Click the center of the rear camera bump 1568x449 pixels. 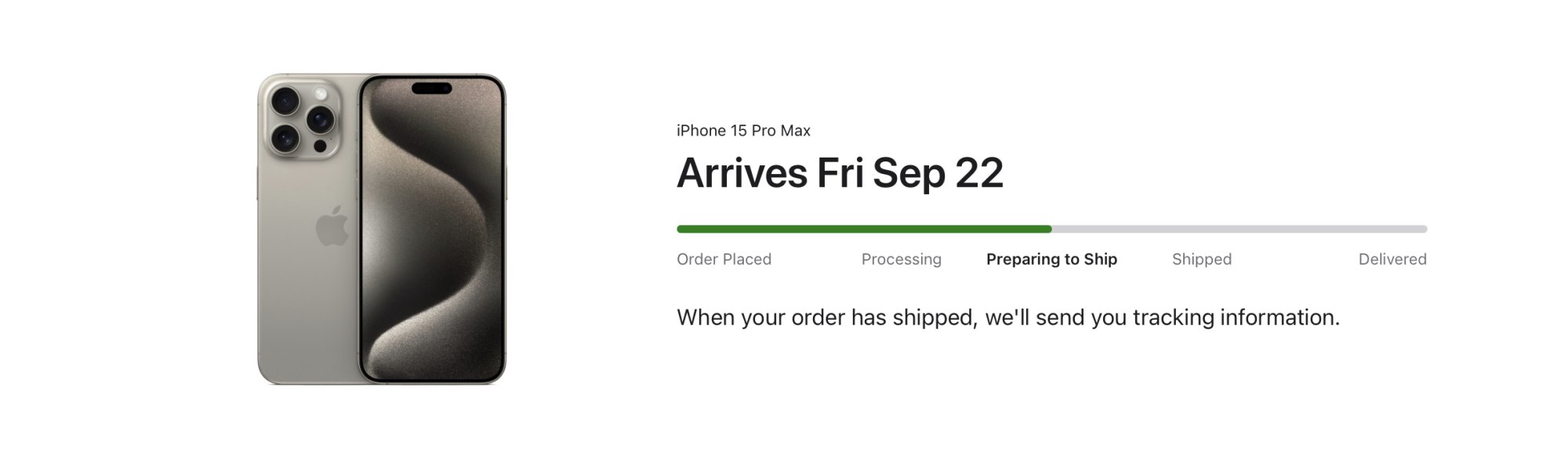(302, 120)
